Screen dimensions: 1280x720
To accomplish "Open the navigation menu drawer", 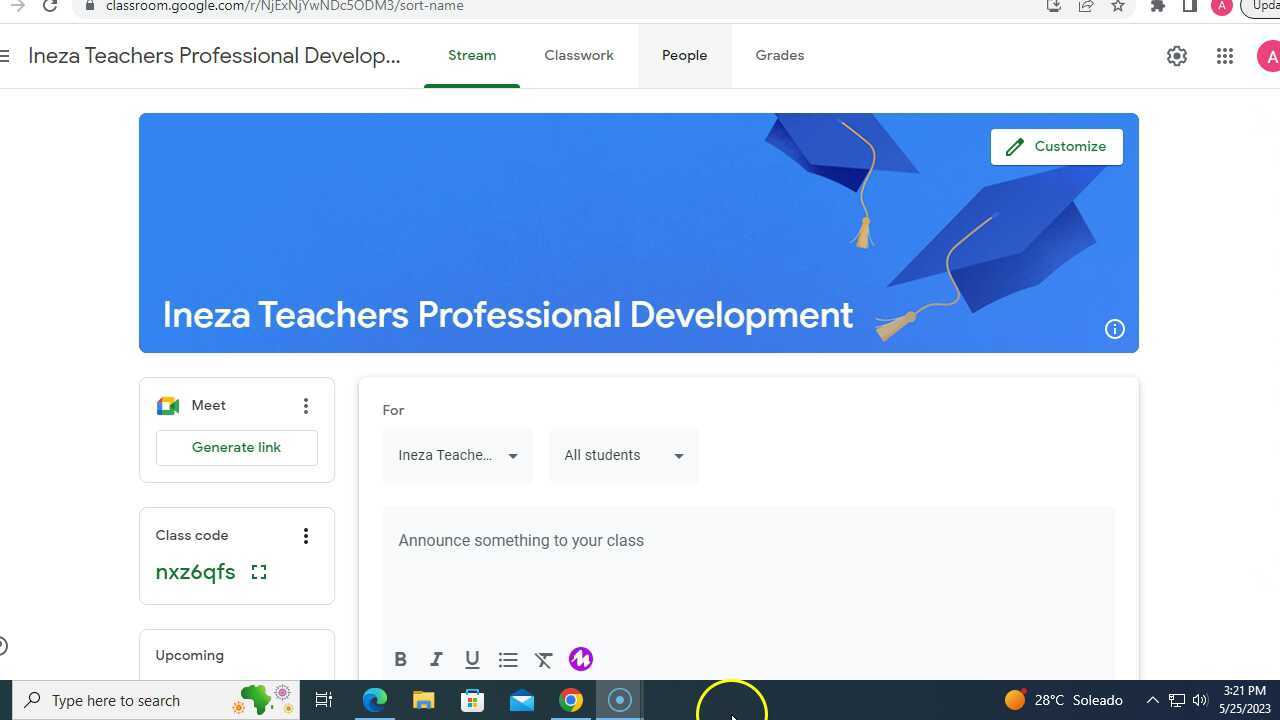I will pyautogui.click(x=8, y=56).
